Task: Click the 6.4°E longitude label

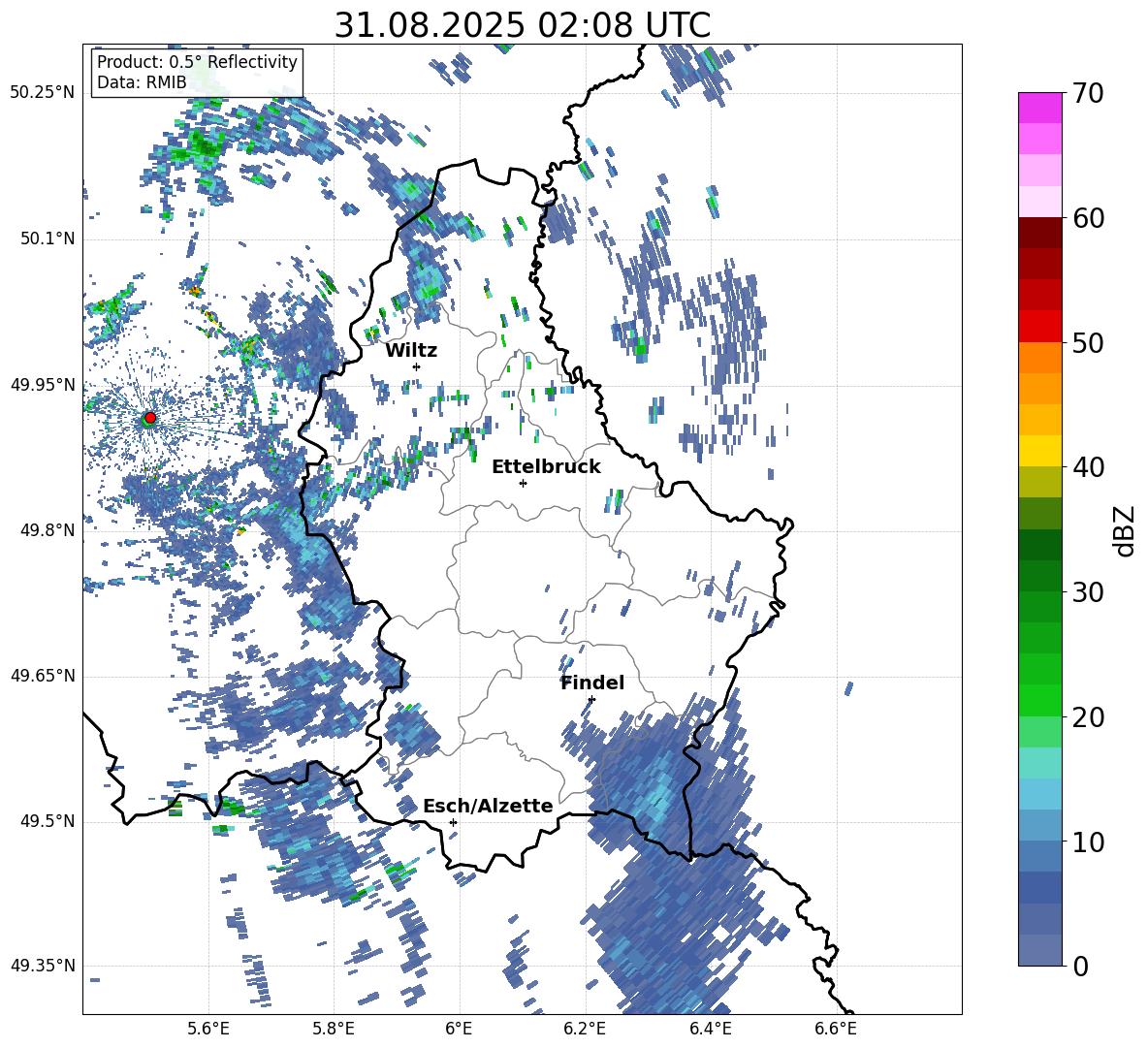Action: coord(710,1030)
